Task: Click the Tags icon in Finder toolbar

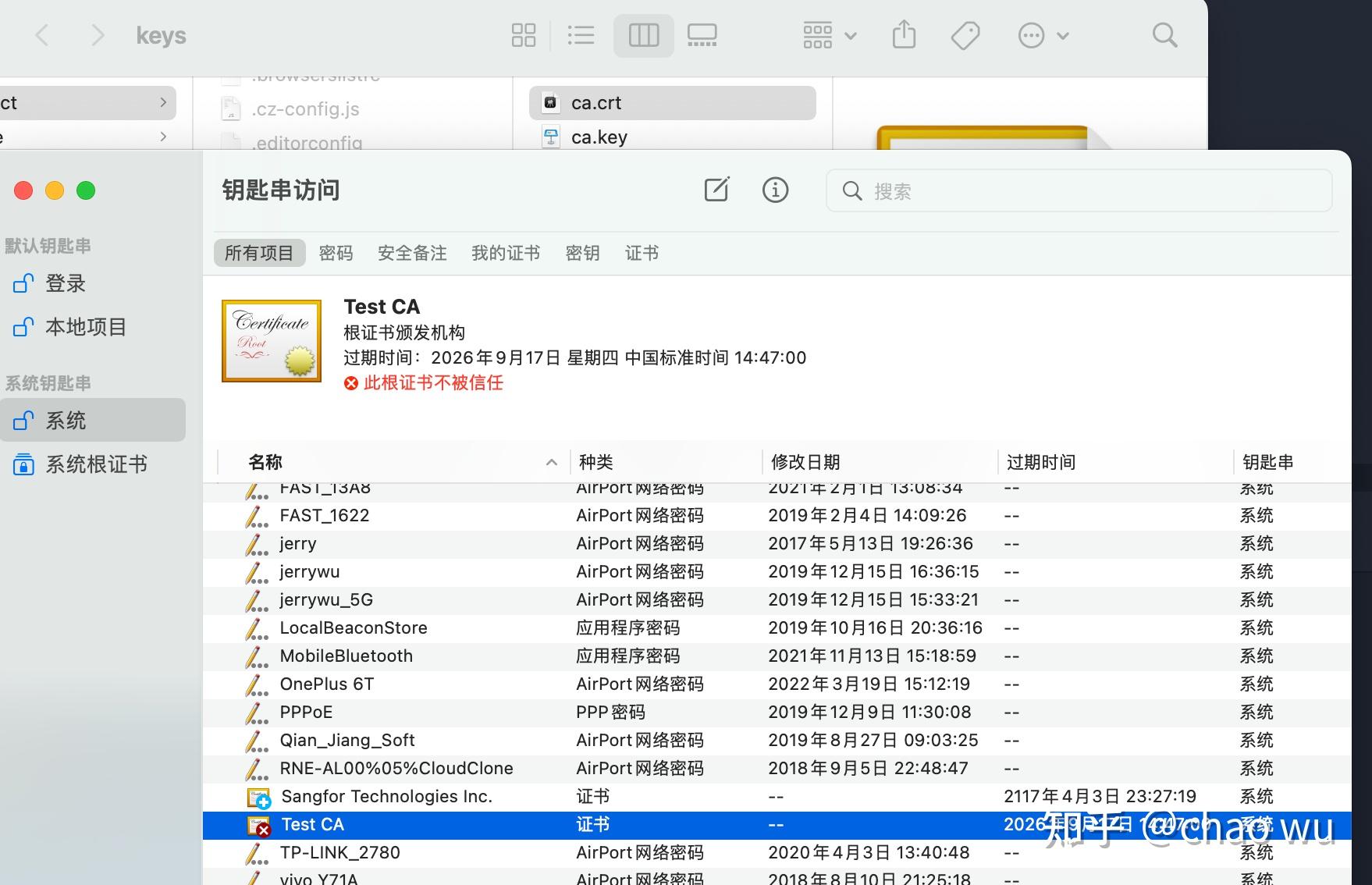Action: click(965, 35)
